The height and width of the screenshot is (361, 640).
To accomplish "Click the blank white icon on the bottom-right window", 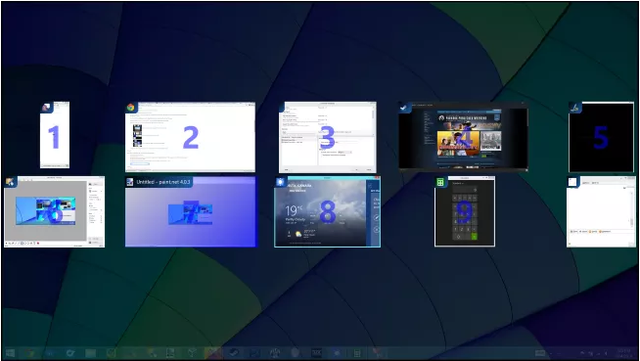I will coord(573,182).
